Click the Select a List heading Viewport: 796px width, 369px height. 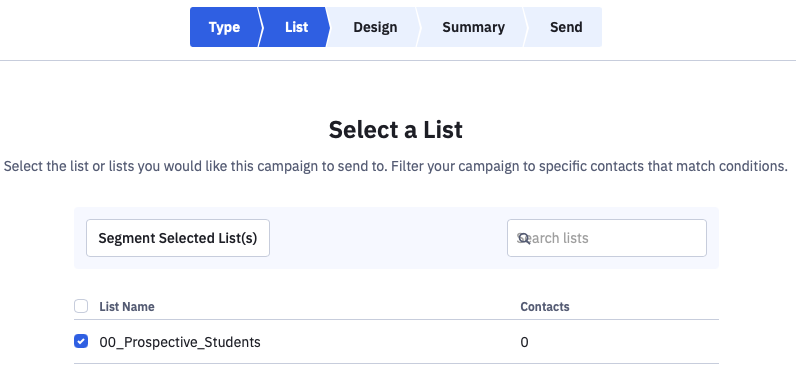[395, 129]
